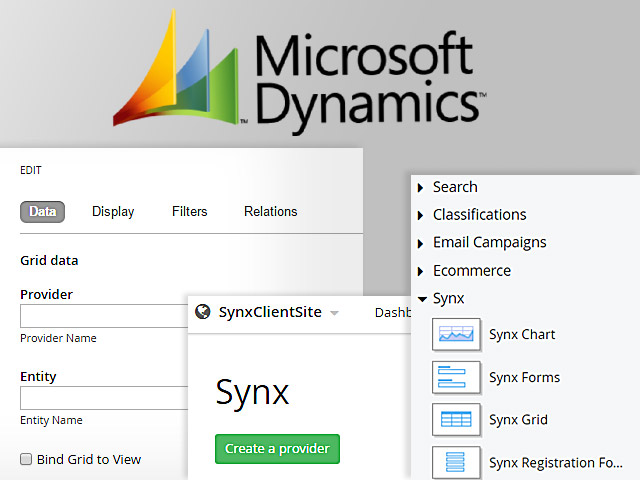Image resolution: width=640 pixels, height=480 pixels.
Task: Click the Grid data heading
Action: tap(49, 260)
